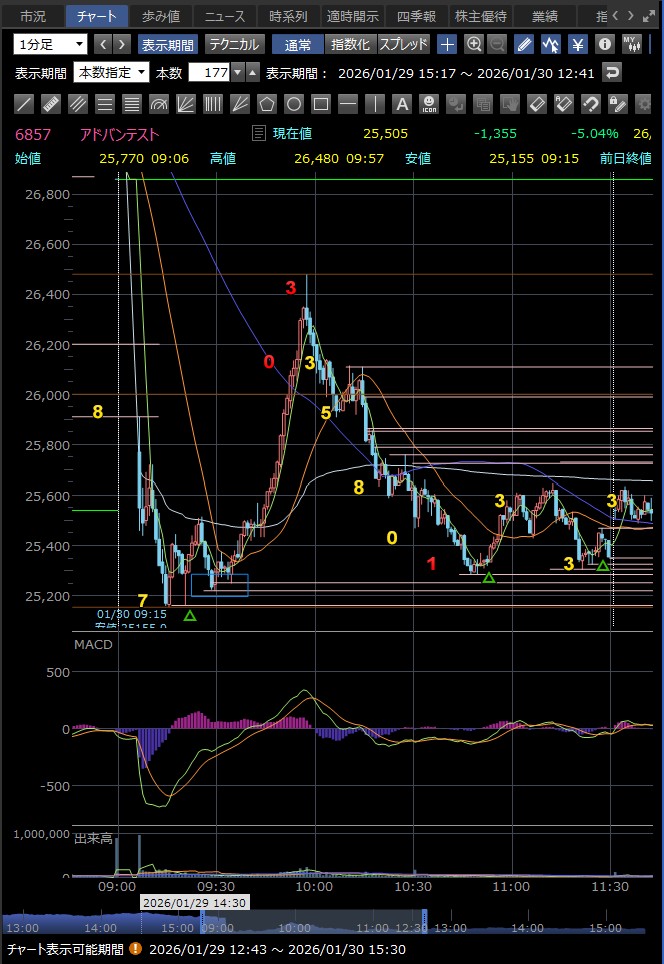This screenshot has width=664, height=964.
Task: Click the zoom in magnifier icon
Action: click(x=473, y=44)
